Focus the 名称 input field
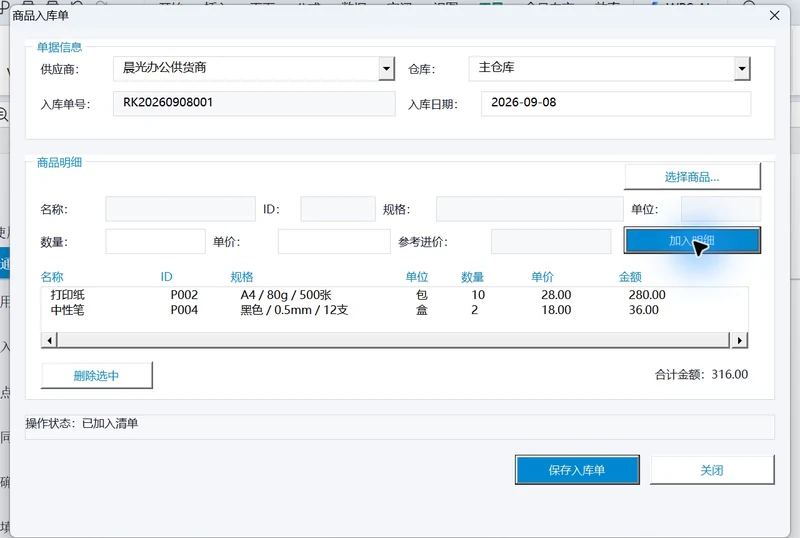 (x=181, y=209)
